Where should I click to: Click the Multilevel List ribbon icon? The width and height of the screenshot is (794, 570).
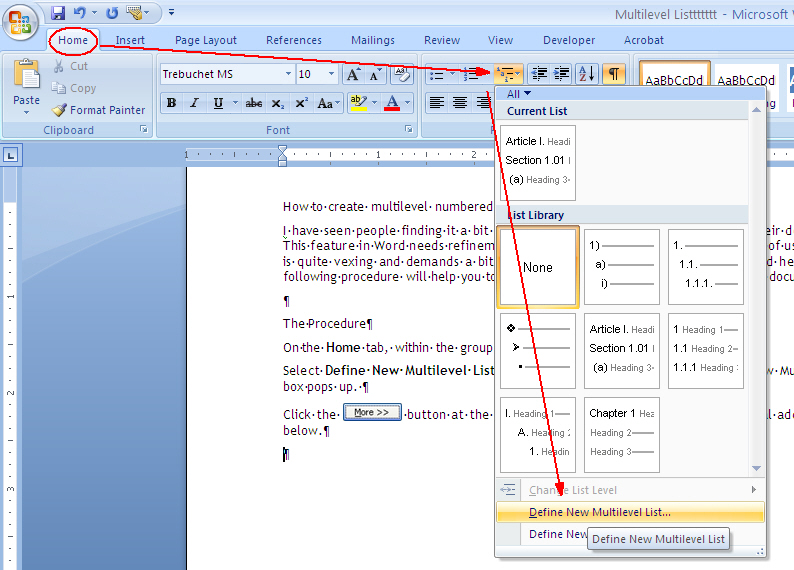coord(507,74)
